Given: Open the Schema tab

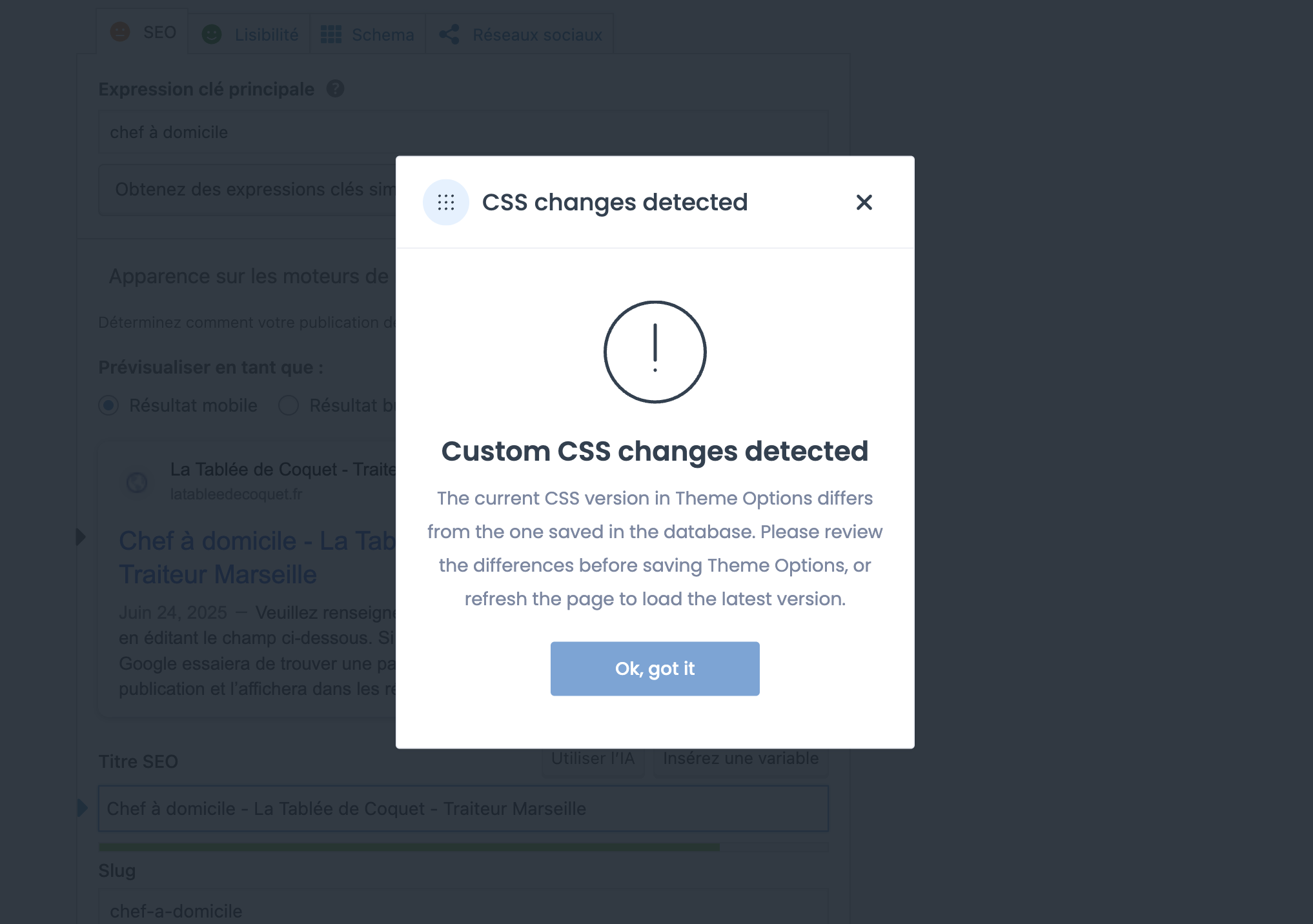Looking at the screenshot, I should 367,34.
